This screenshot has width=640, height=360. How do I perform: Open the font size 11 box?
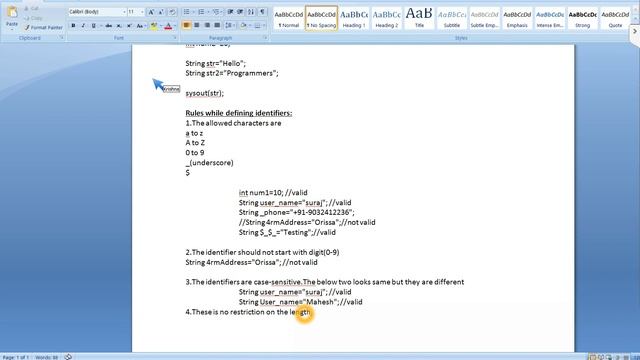click(136, 12)
